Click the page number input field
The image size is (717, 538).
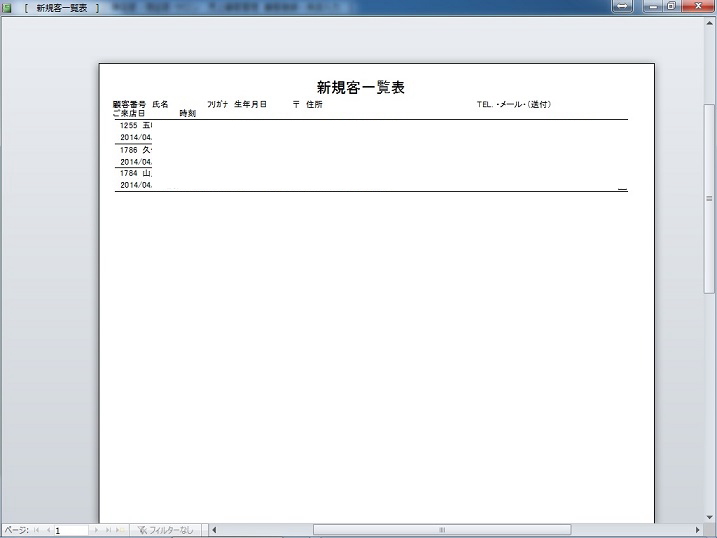click(x=71, y=530)
